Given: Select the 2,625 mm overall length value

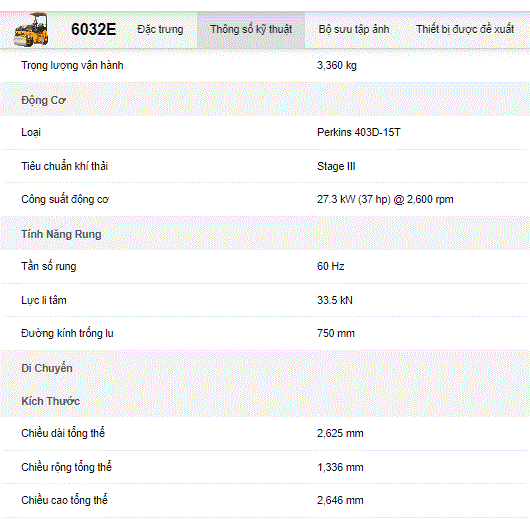Looking at the screenshot, I should pyautogui.click(x=340, y=433).
